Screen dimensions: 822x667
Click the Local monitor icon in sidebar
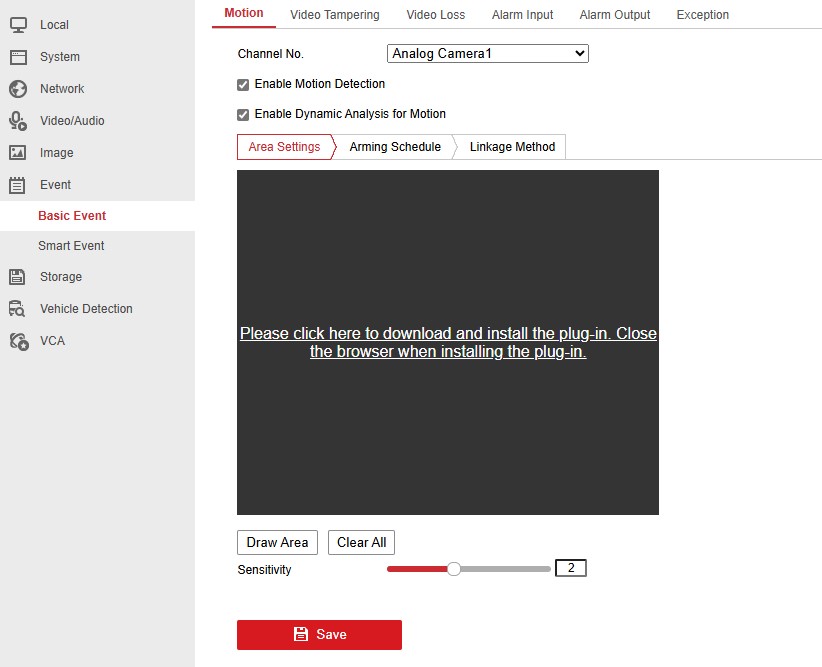tap(17, 24)
